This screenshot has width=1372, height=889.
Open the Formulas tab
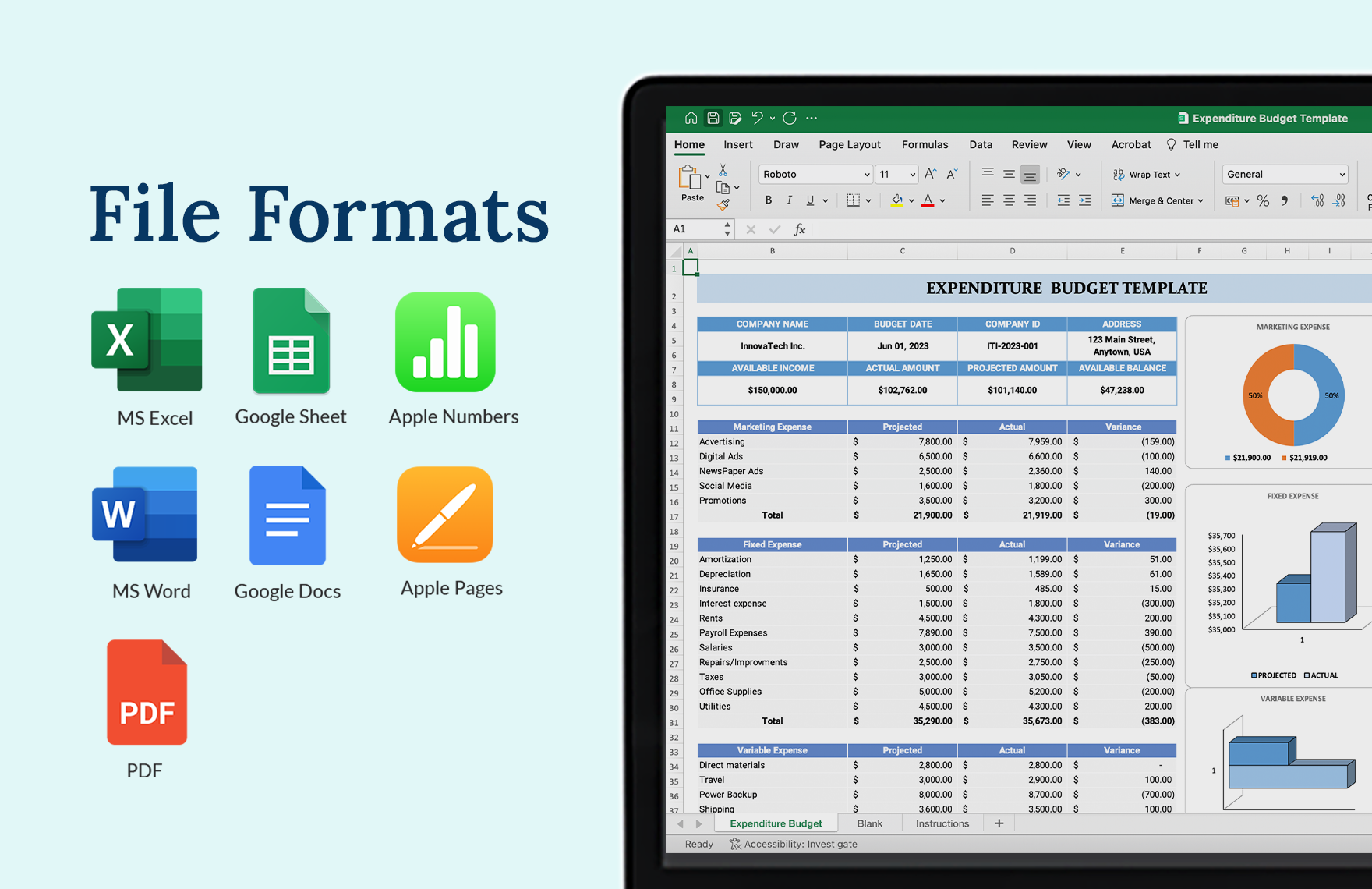click(x=925, y=144)
